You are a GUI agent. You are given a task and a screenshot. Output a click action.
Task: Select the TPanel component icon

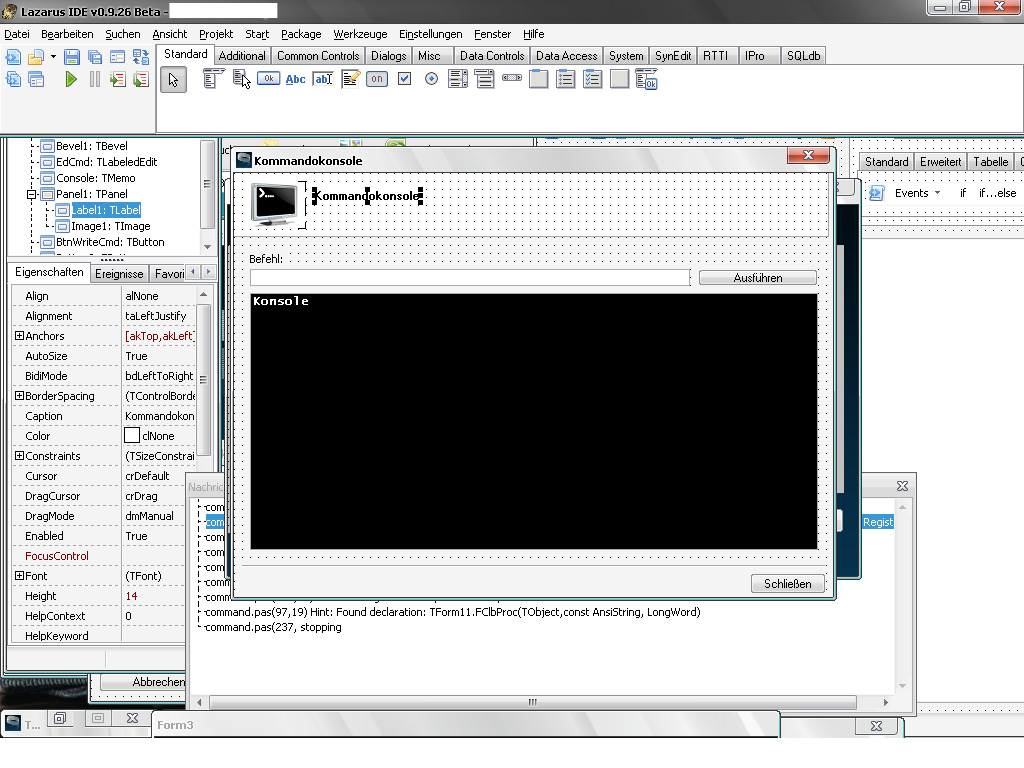click(619, 79)
